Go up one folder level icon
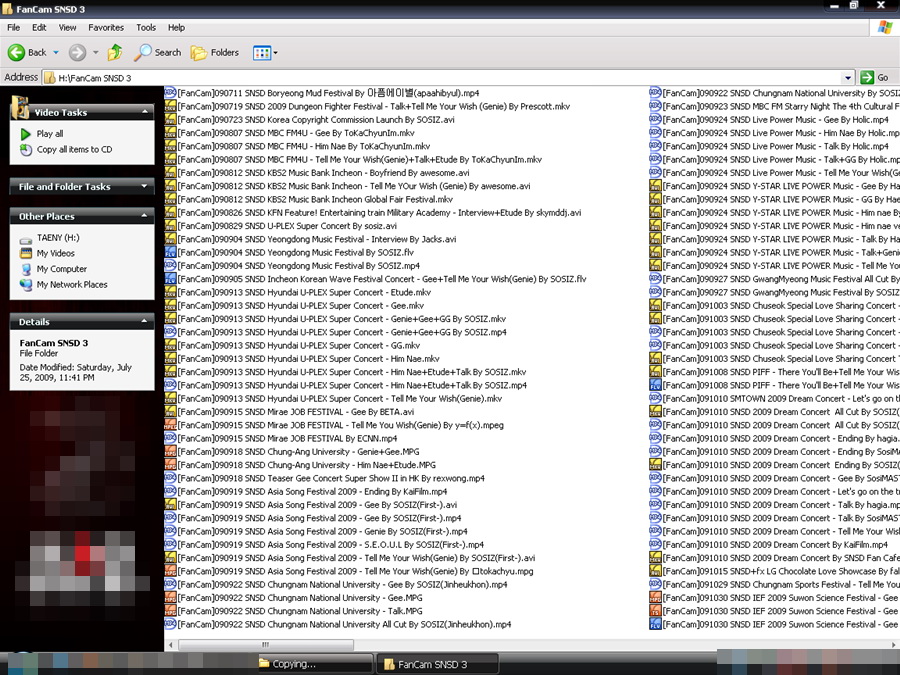 click(115, 52)
